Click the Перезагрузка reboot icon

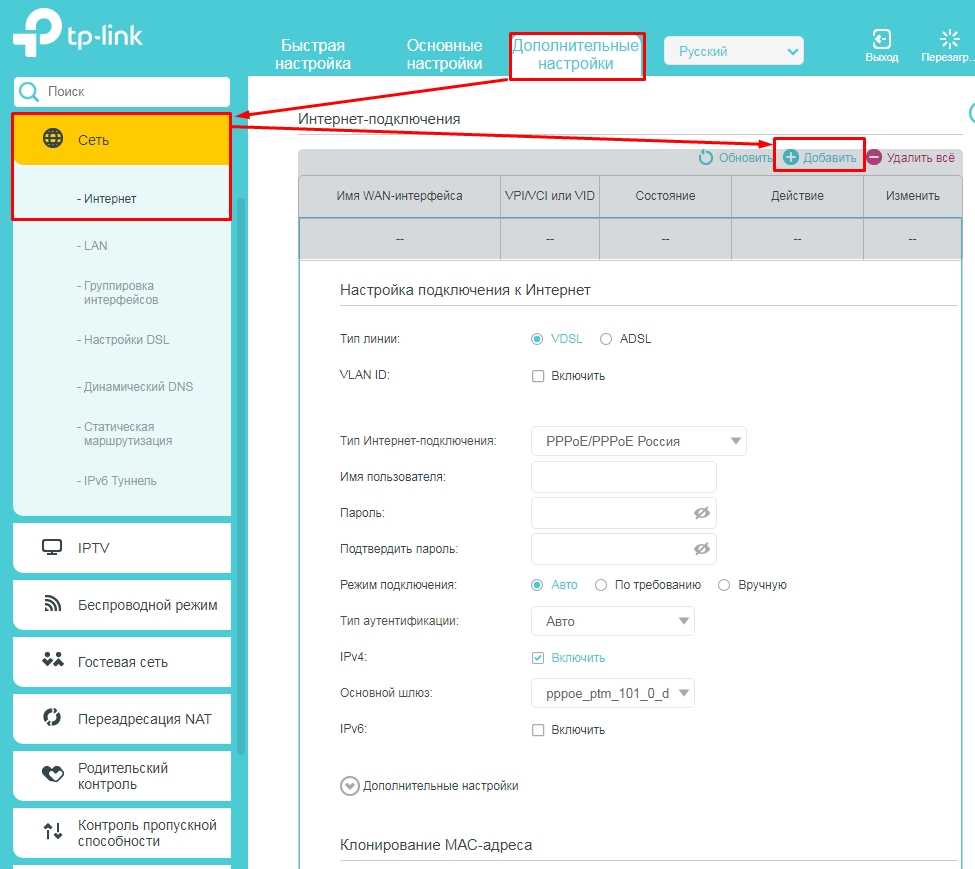click(x=949, y=39)
